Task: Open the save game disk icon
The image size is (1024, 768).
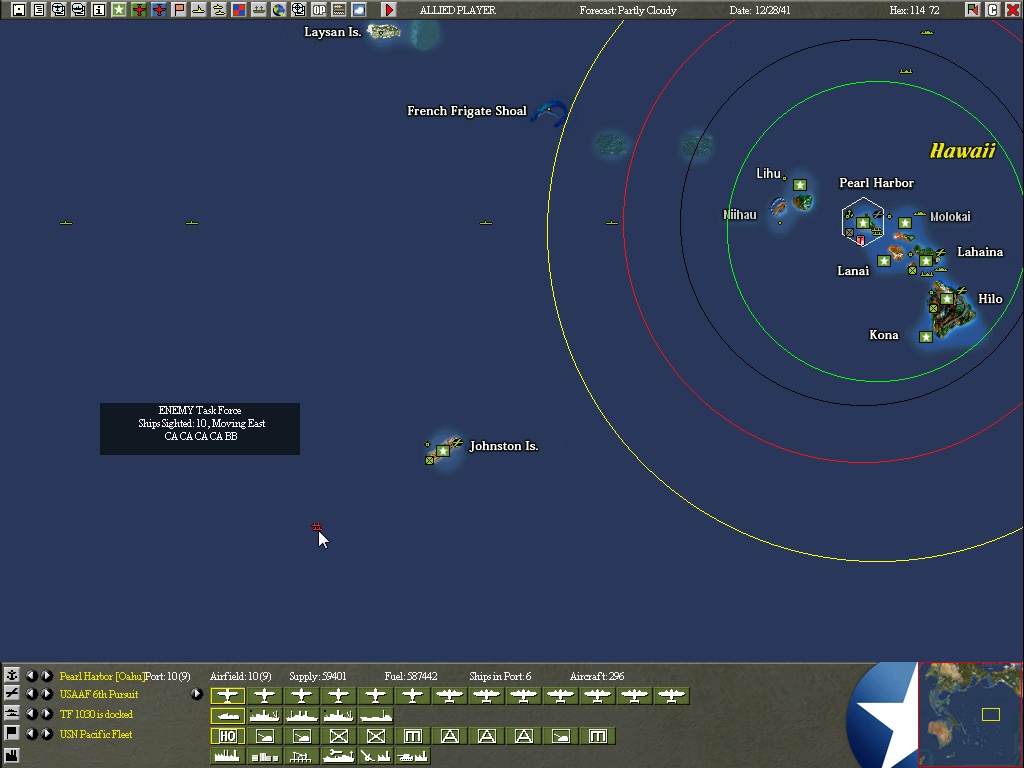Action: click(x=19, y=10)
